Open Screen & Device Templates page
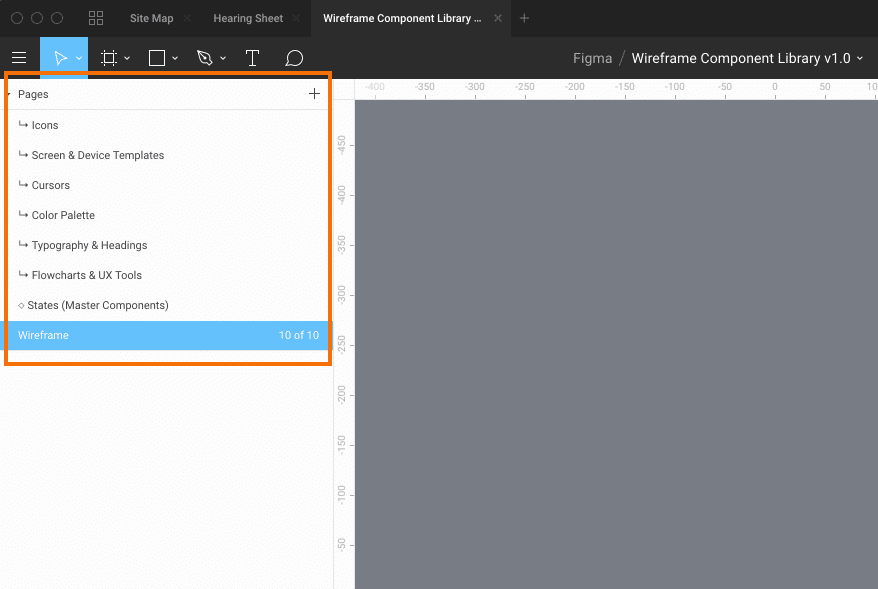Image resolution: width=878 pixels, height=589 pixels. pyautogui.click(x=167, y=155)
